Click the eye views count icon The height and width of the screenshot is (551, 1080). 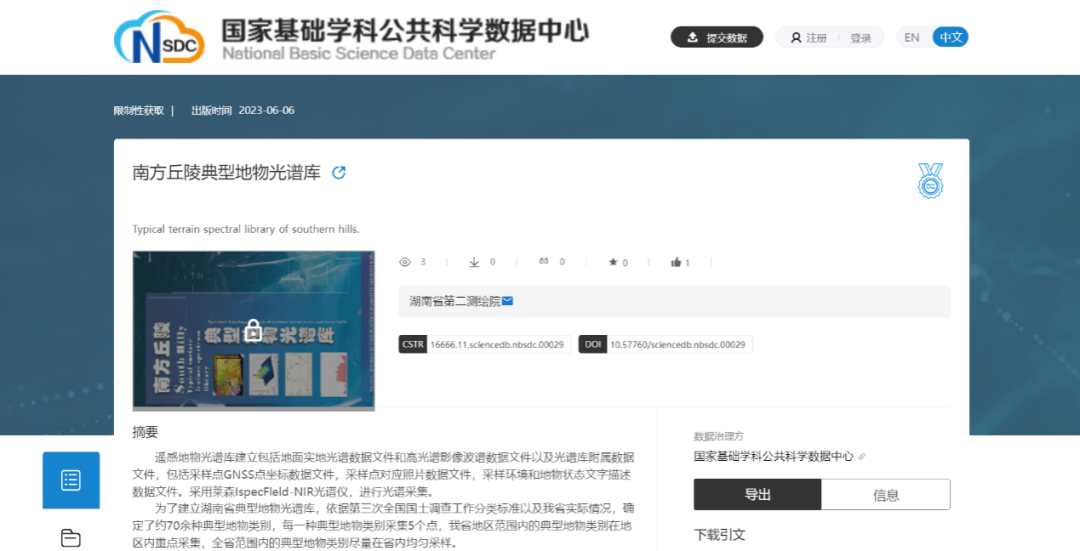(405, 262)
